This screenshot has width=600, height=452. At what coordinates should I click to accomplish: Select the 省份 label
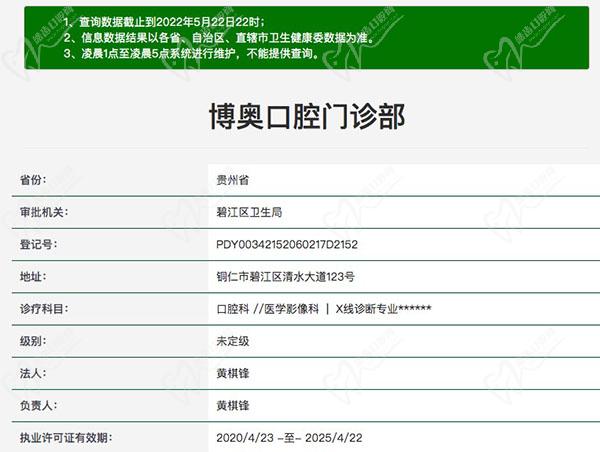pos(33,179)
